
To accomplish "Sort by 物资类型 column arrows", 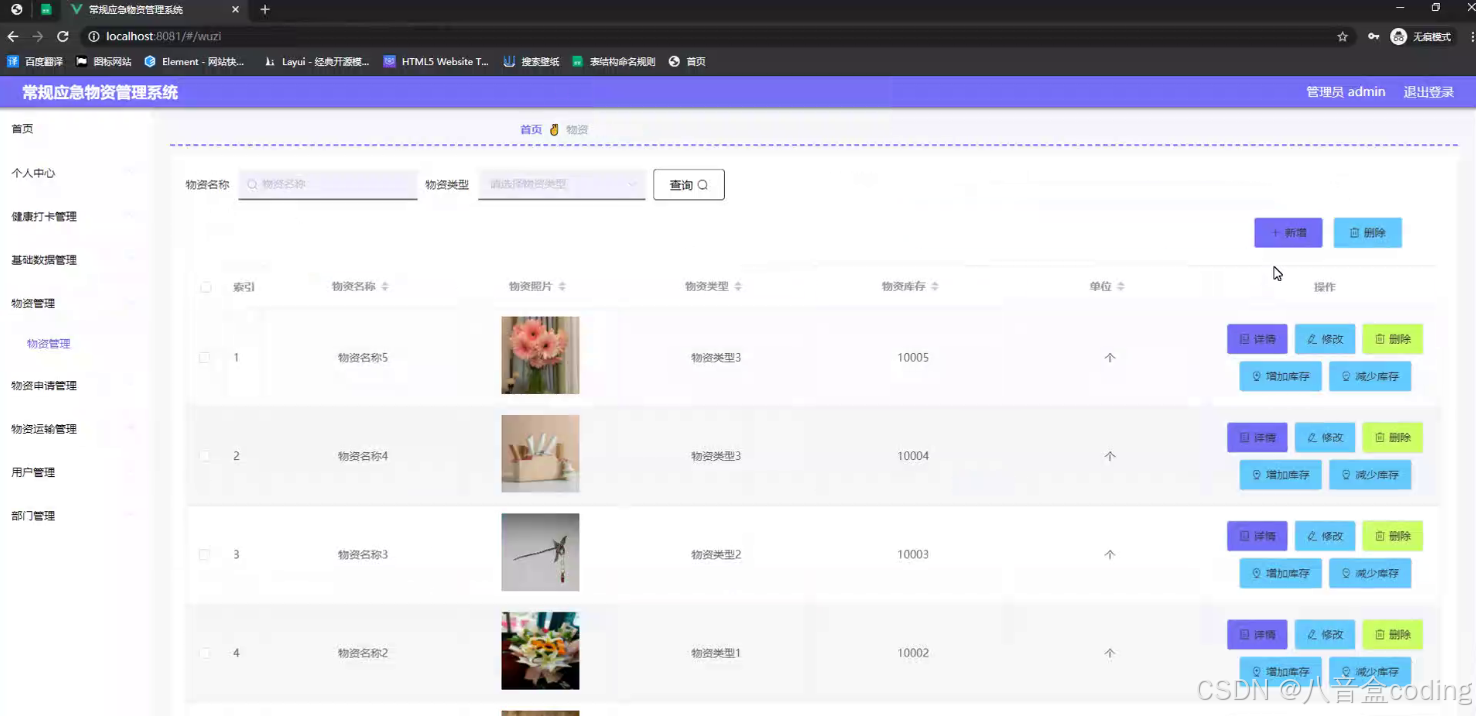I will [x=738, y=287].
